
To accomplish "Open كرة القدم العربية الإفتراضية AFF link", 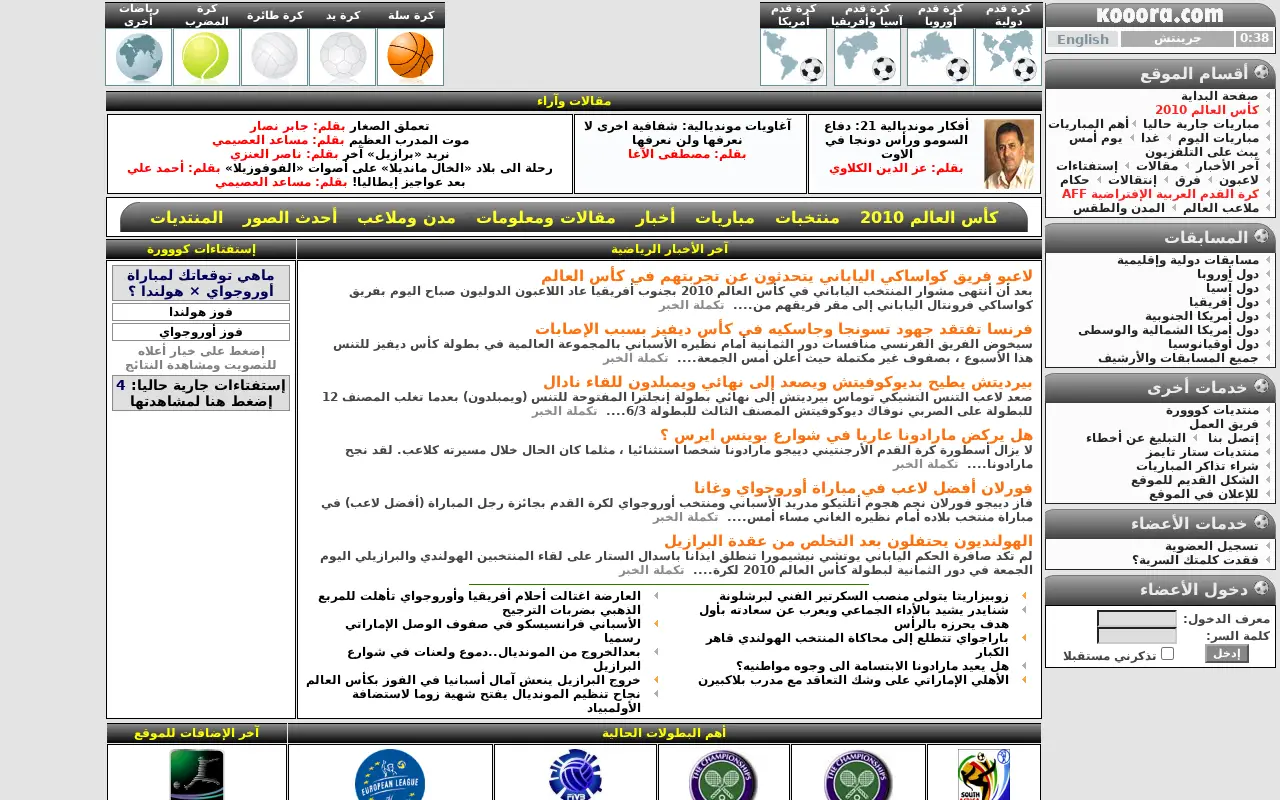I will pyautogui.click(x=1160, y=194).
